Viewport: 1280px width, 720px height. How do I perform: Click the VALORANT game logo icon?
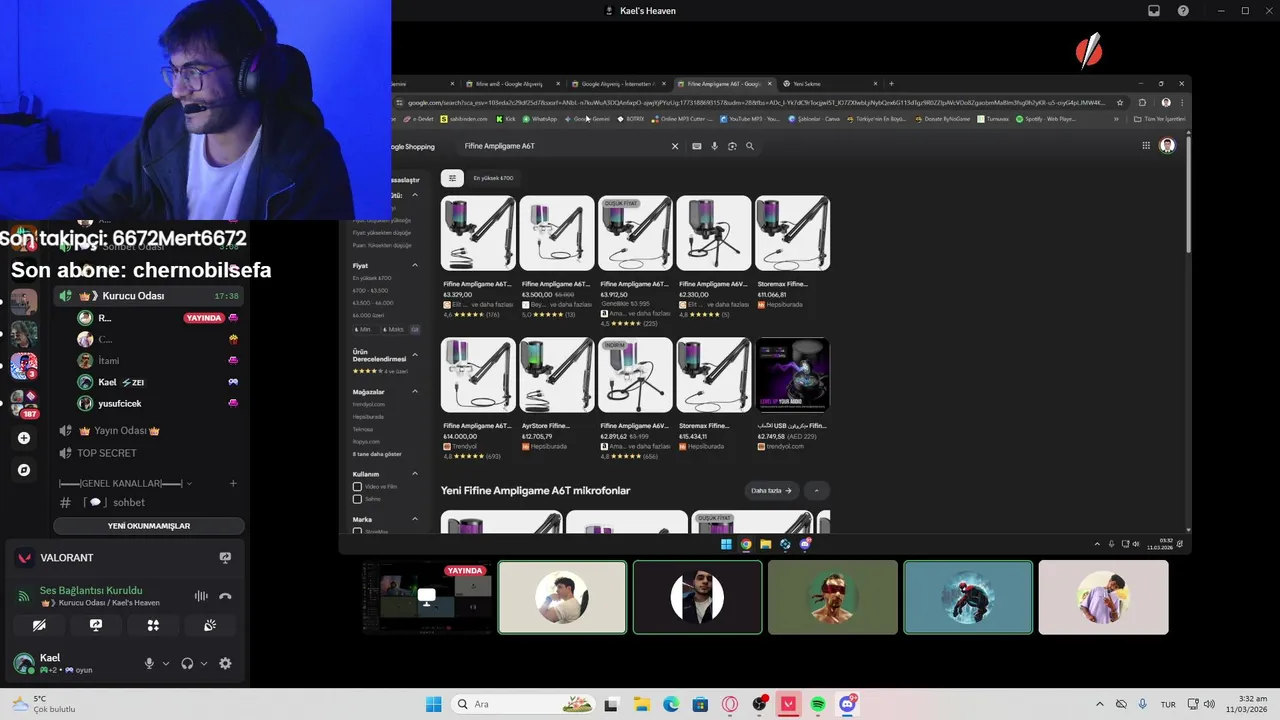[x=24, y=558]
